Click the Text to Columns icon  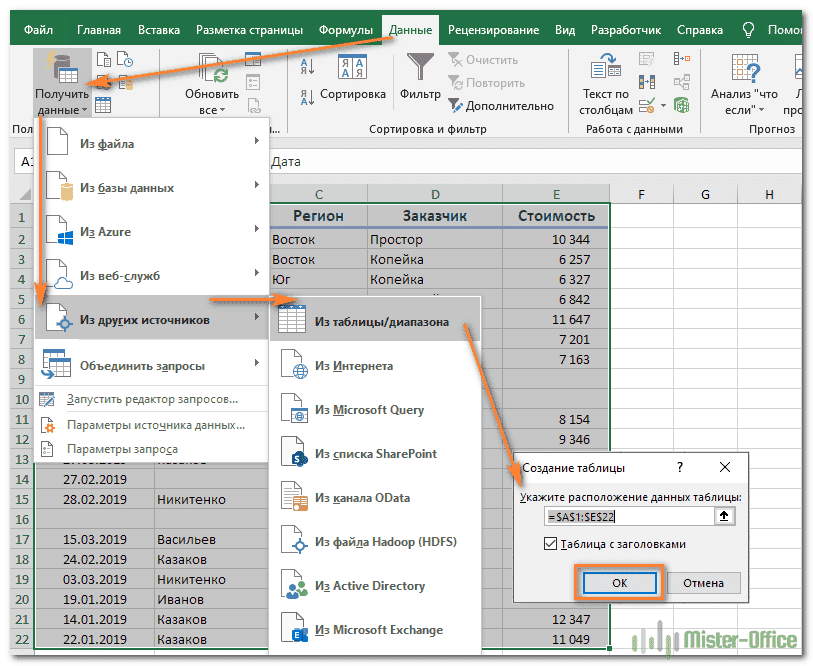[x=607, y=68]
